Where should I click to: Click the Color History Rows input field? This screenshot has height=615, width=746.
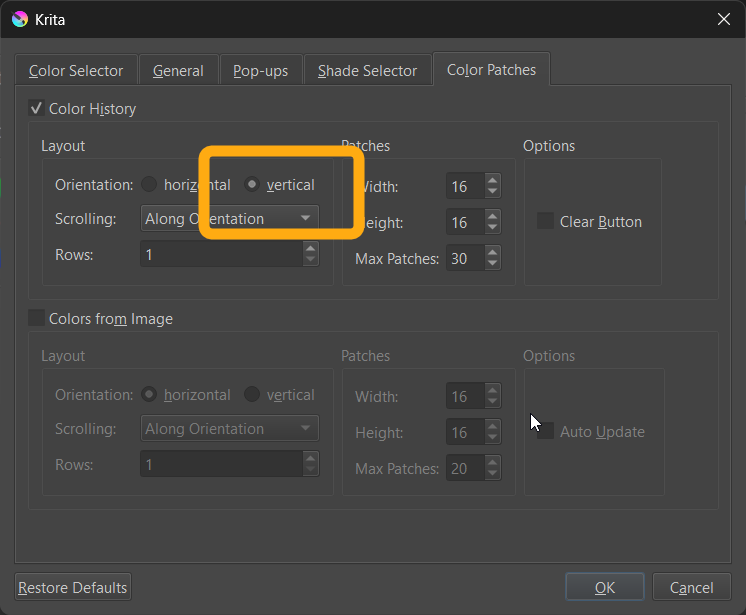click(x=220, y=255)
